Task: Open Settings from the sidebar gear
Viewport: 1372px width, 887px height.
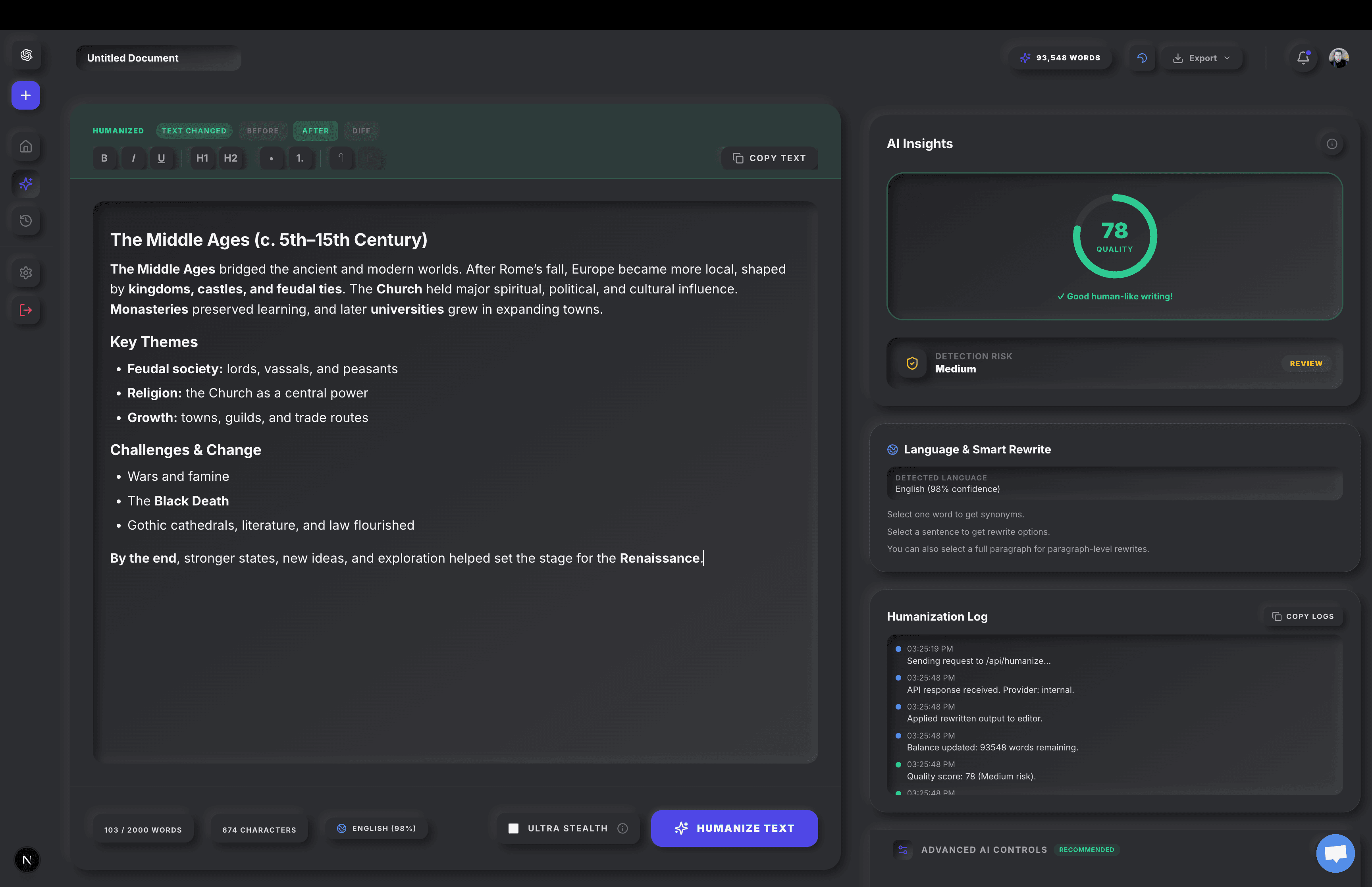Action: (x=26, y=272)
